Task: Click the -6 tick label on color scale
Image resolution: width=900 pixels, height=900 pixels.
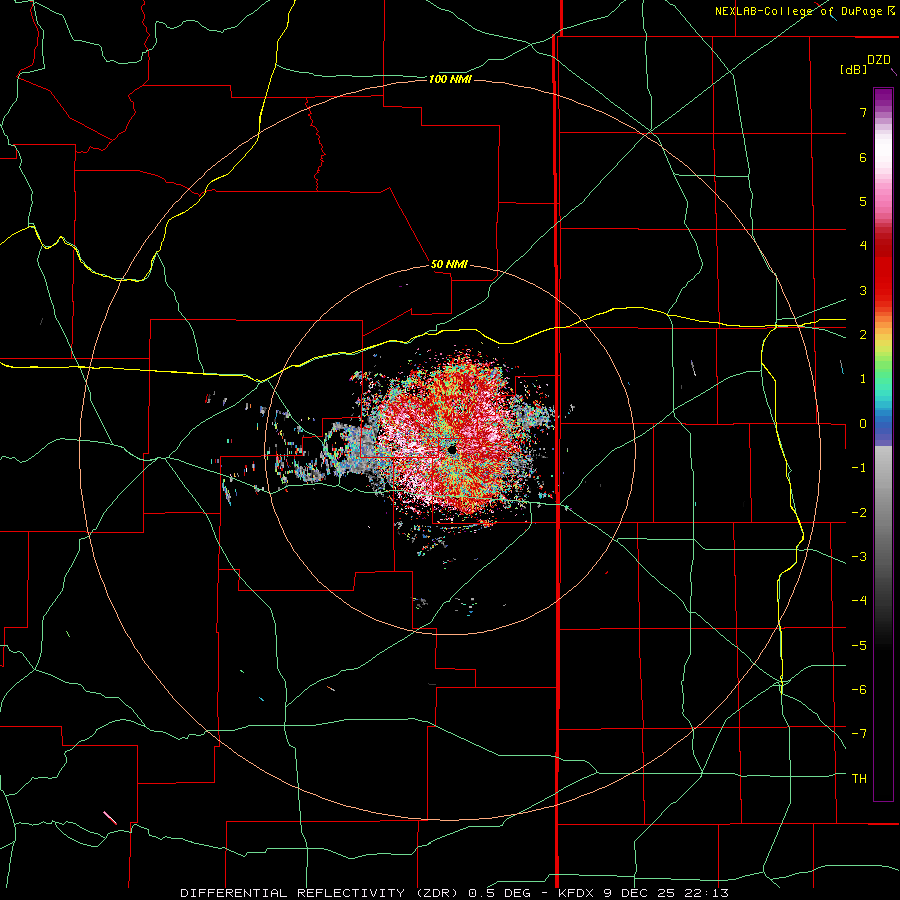Action: 859,690
